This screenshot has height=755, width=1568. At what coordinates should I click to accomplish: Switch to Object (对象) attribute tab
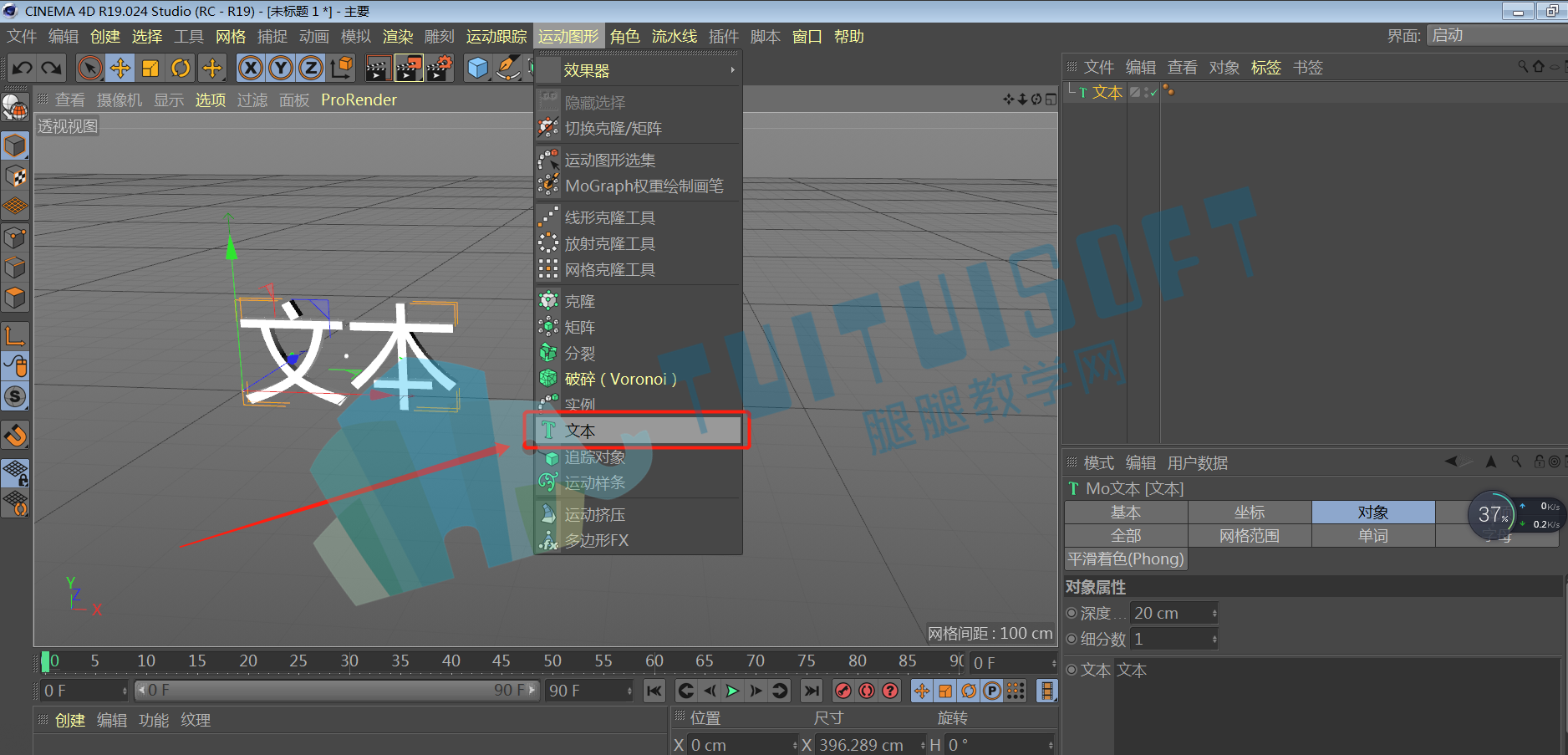coord(1373,512)
